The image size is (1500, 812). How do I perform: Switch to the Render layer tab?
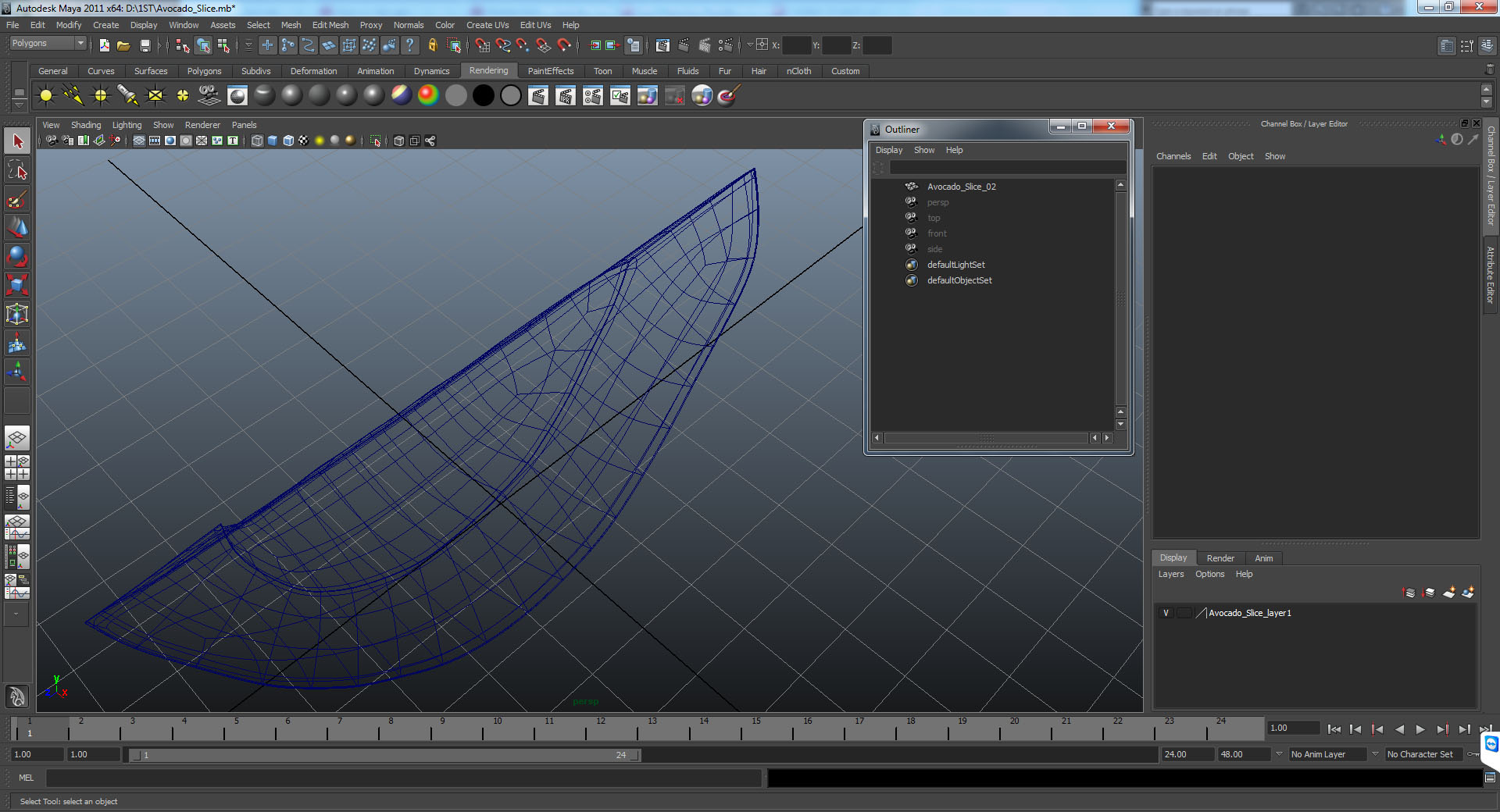(x=1220, y=558)
